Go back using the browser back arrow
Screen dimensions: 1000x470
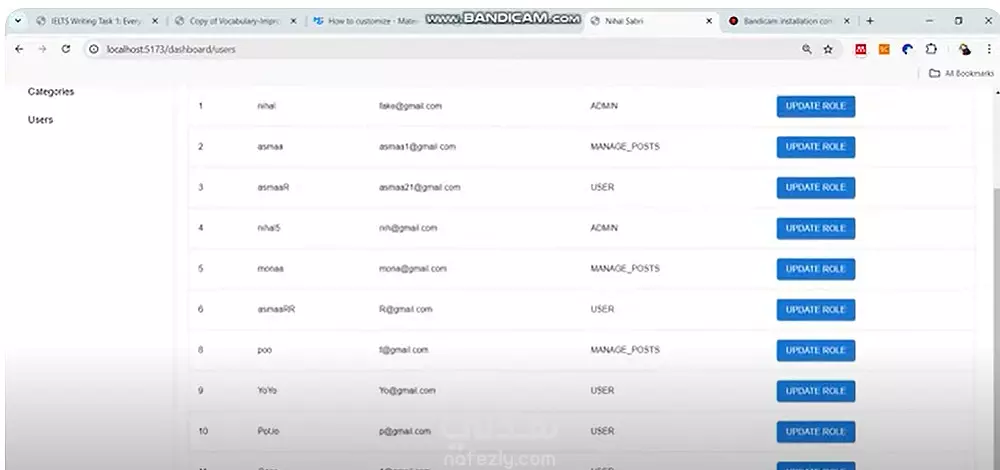(19, 49)
